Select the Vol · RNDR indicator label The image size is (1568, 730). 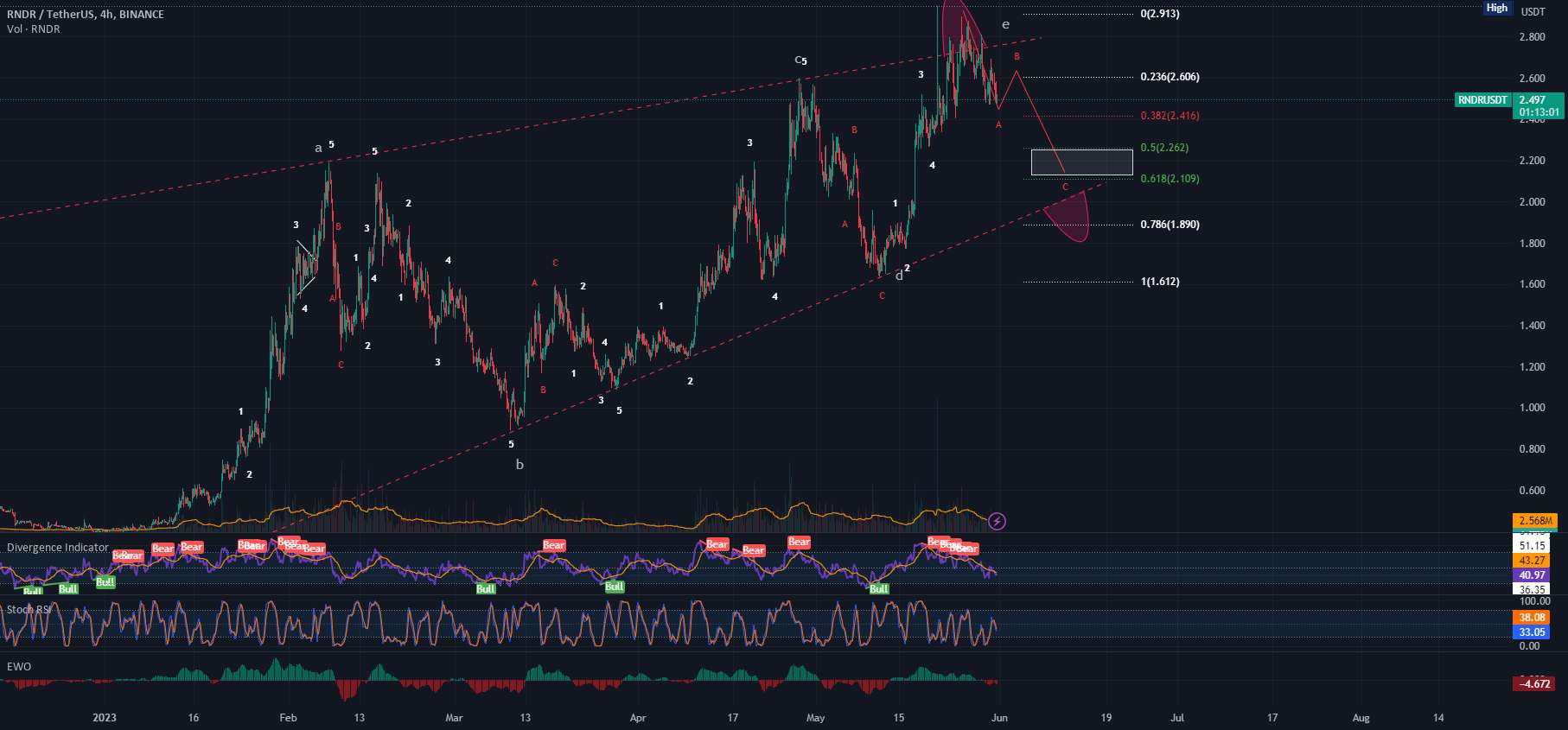point(34,29)
